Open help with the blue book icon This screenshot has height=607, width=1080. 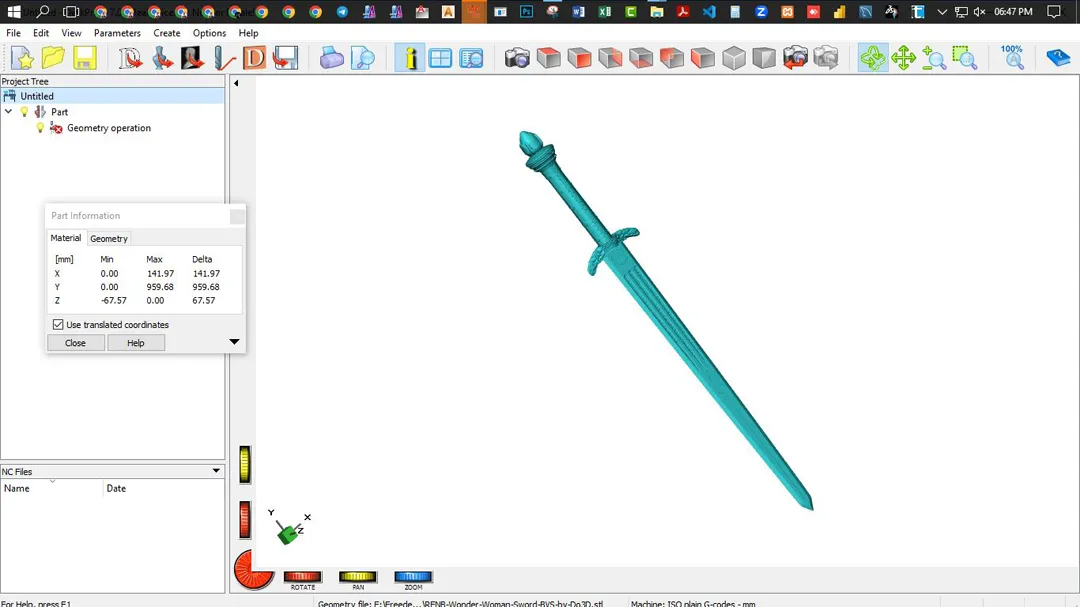1058,58
